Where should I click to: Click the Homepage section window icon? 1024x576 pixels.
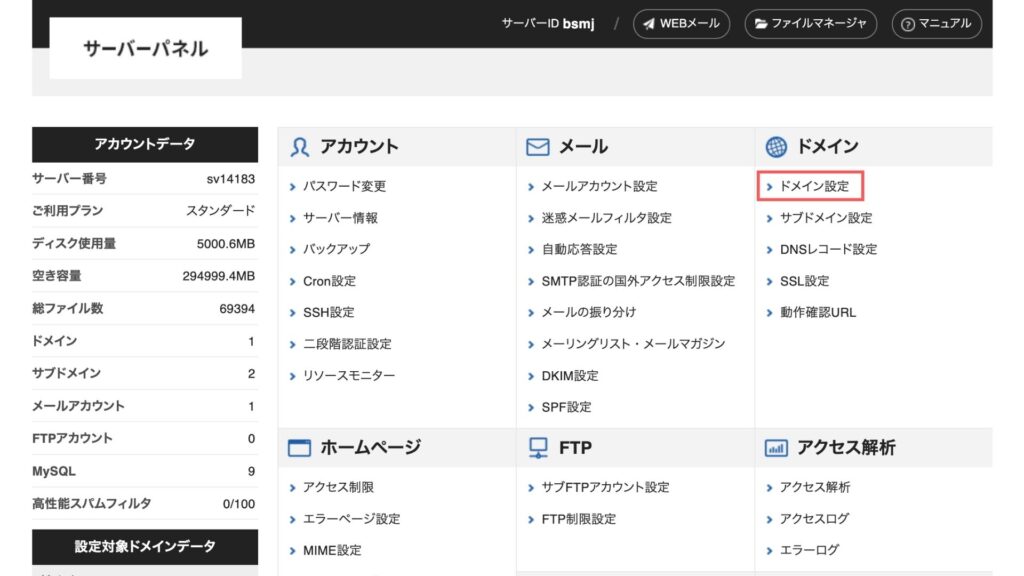299,448
